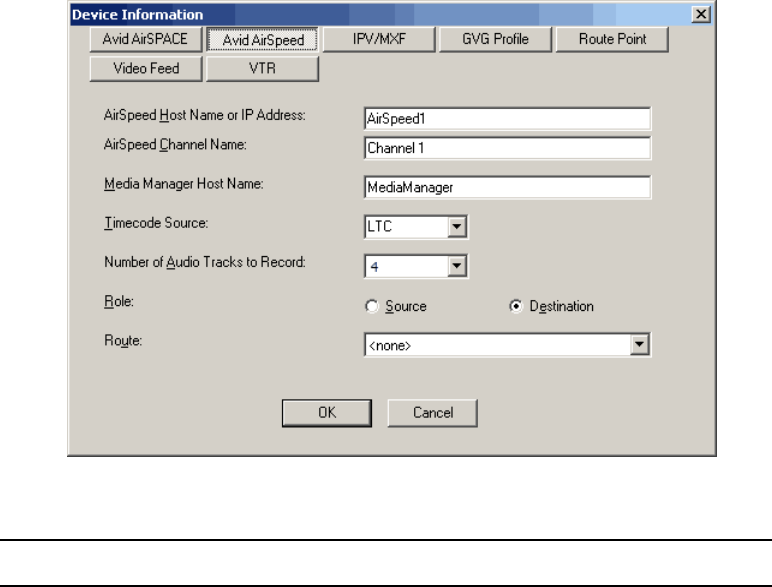Click the Timecode Source label
The height and width of the screenshot is (587, 772).
(x=156, y=223)
